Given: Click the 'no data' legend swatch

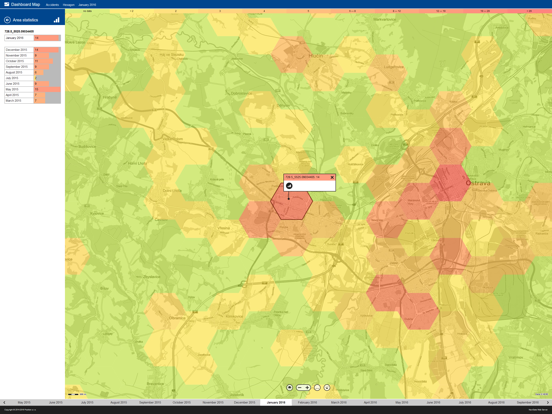Looking at the screenshot, I should [87, 11].
